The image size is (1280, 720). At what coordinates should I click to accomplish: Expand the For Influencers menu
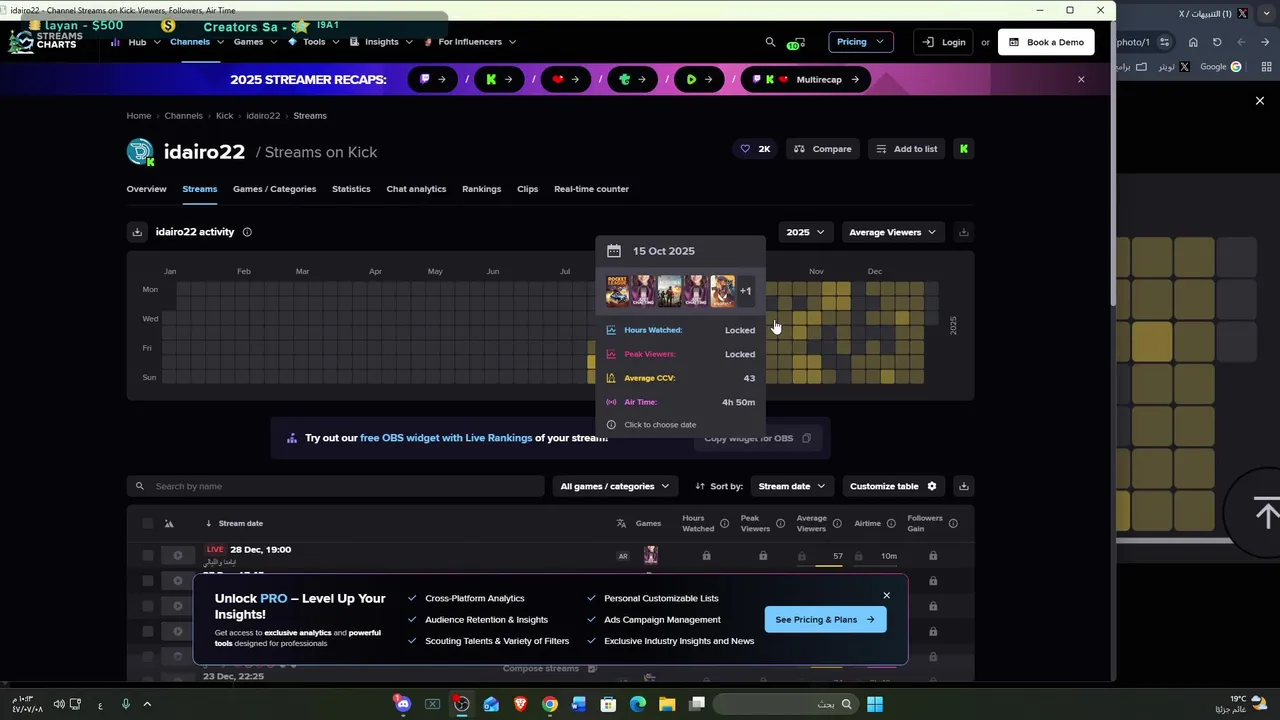click(x=470, y=42)
